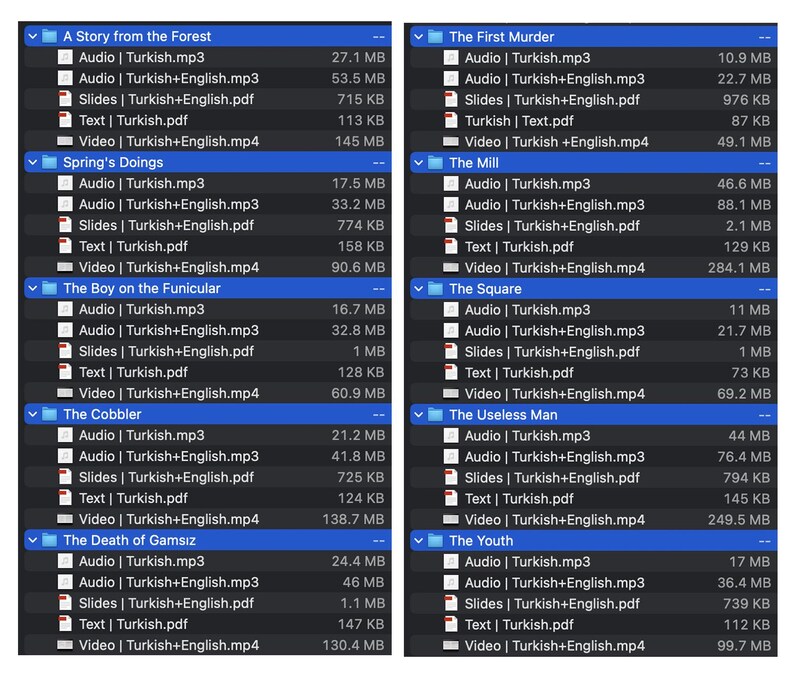Collapse the A Story from the Forest folder
The height and width of the screenshot is (678, 794).
(x=33, y=36)
